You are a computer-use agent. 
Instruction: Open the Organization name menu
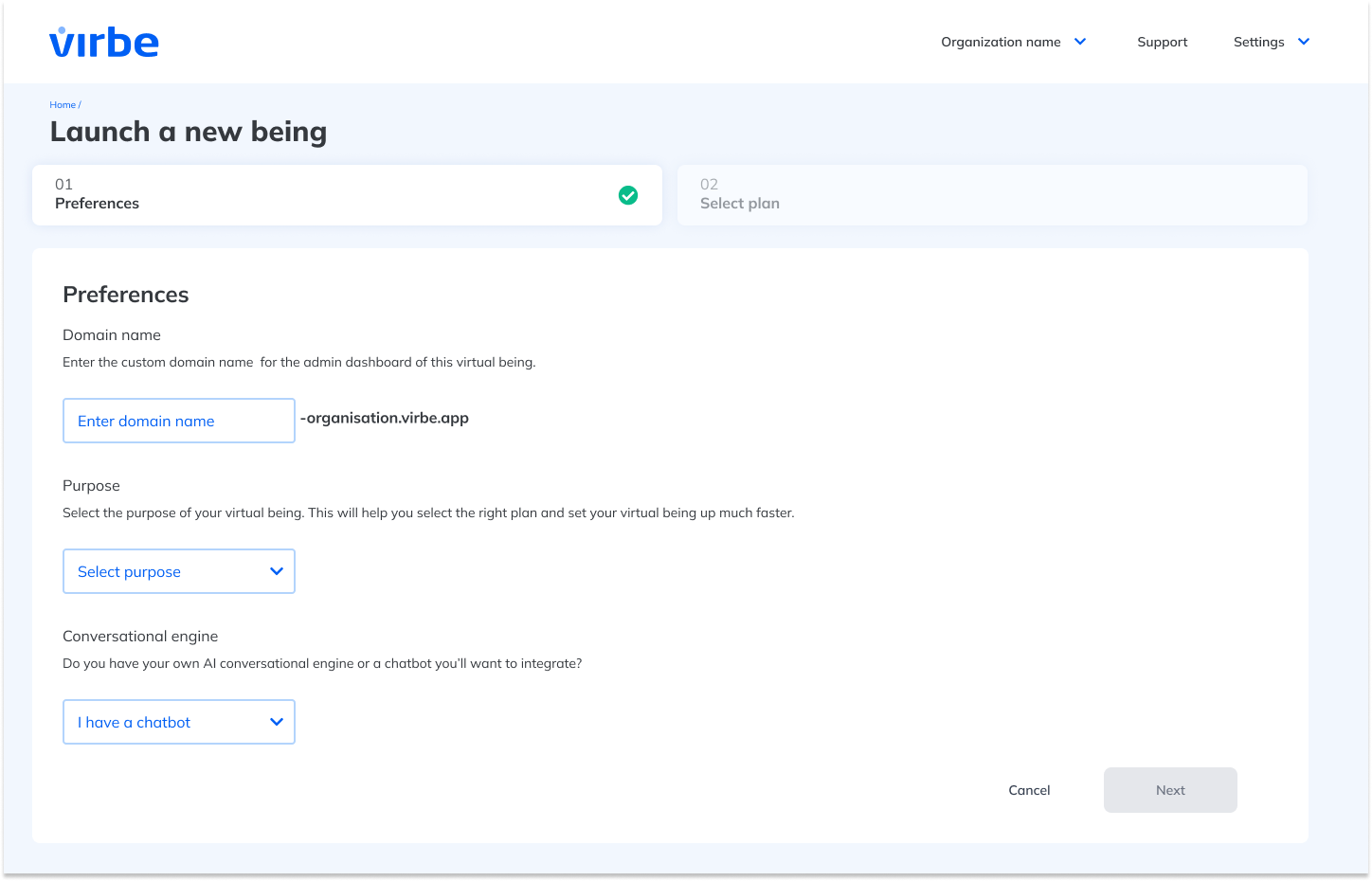tap(1001, 42)
